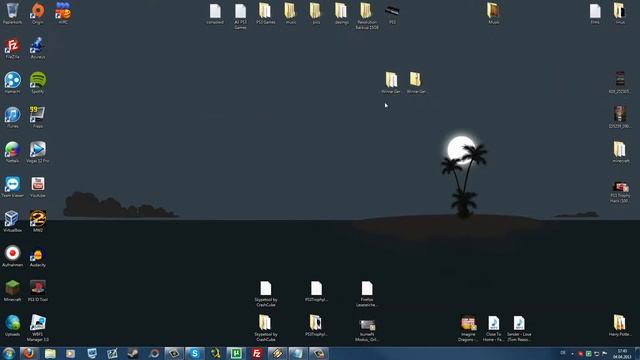Open the YouTube desktop shortcut
Image resolution: width=640 pixels, height=360 pixels.
pos(38,187)
